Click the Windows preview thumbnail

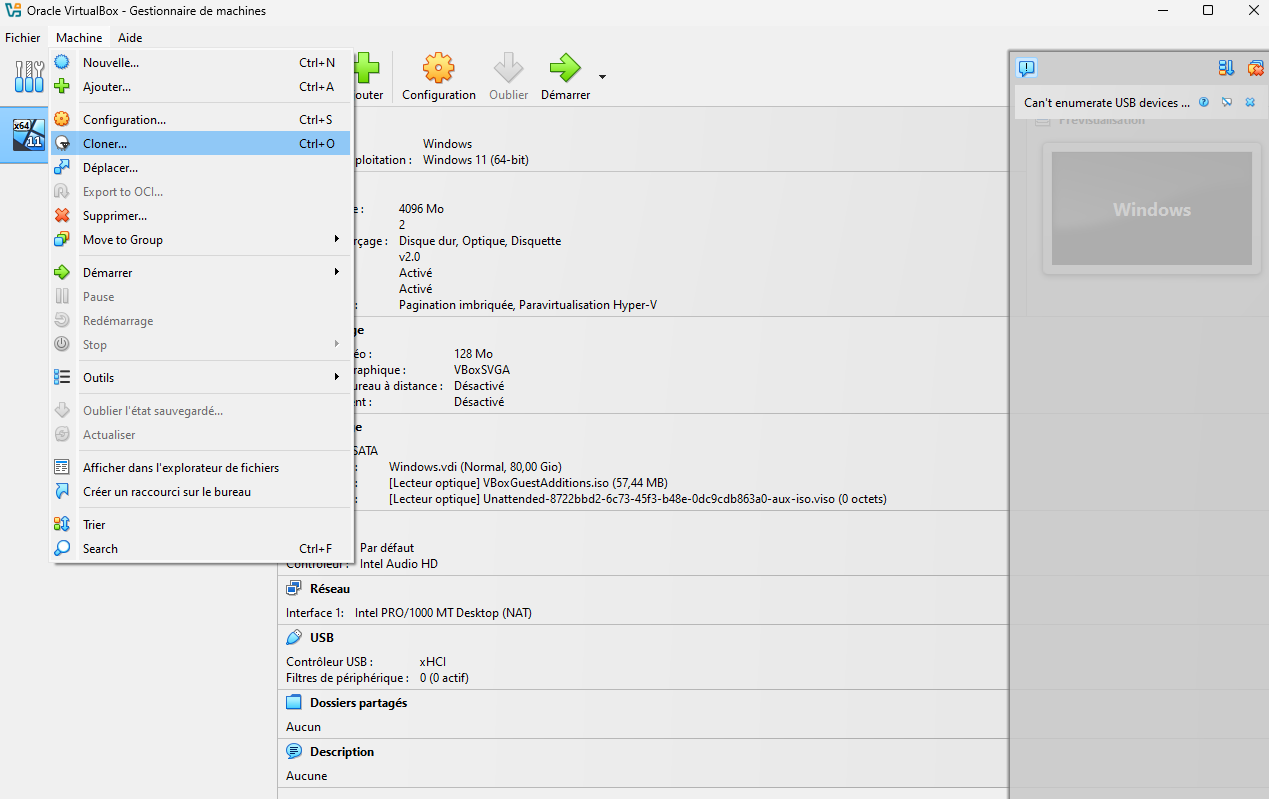pyautogui.click(x=1152, y=208)
